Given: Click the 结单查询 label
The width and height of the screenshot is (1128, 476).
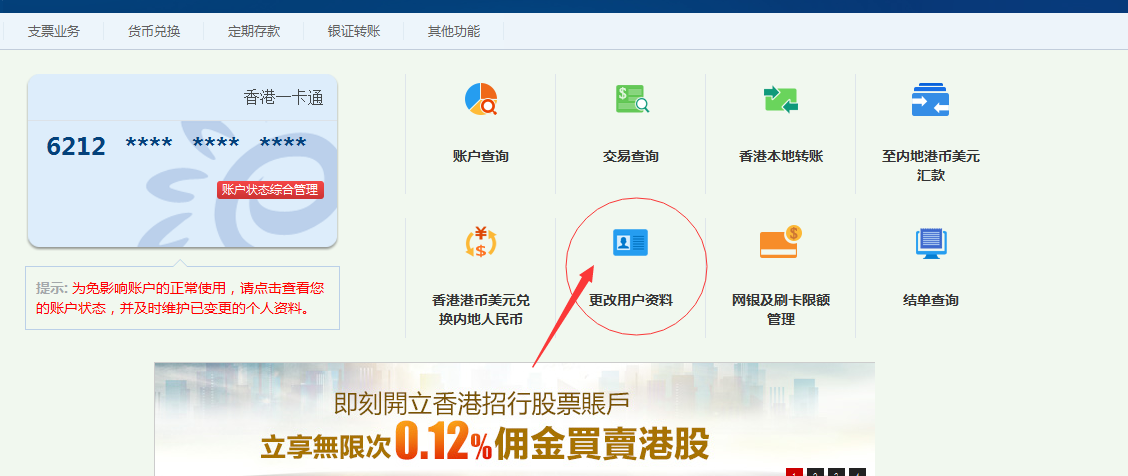Looking at the screenshot, I should (931, 300).
